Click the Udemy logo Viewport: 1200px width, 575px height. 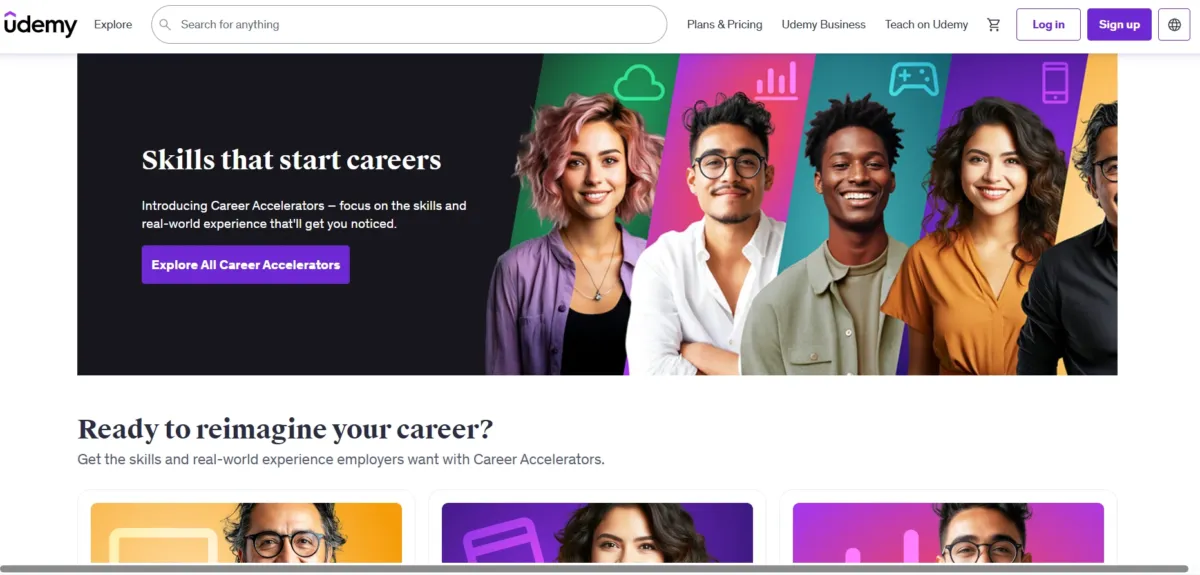(x=40, y=24)
